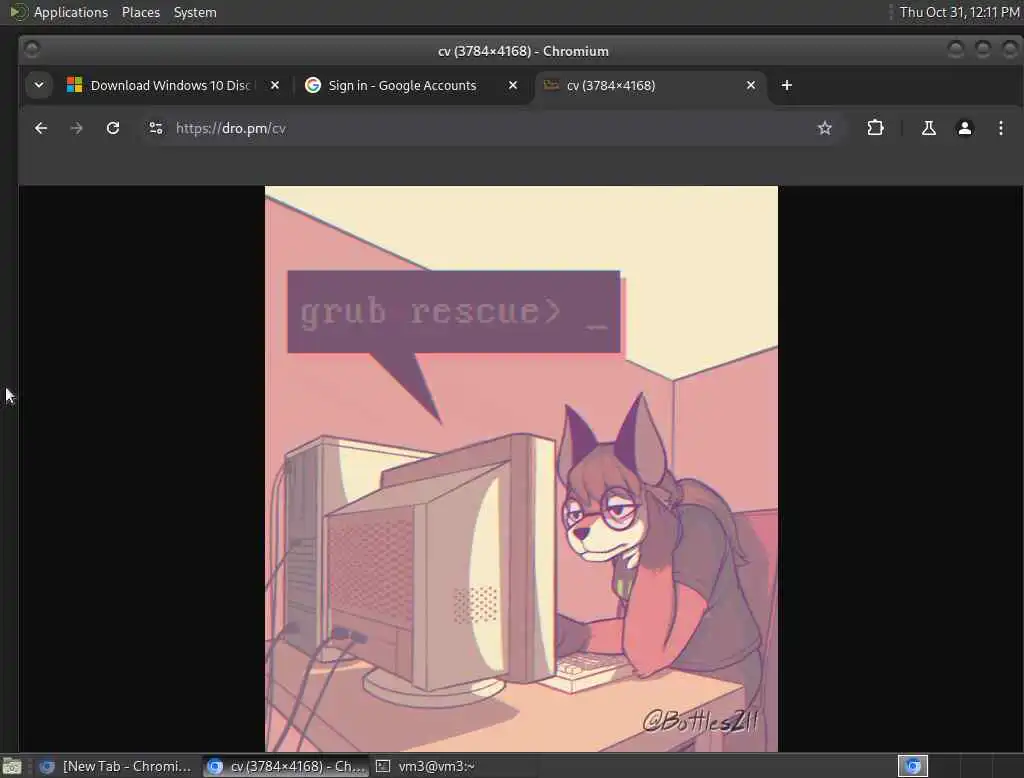Image resolution: width=1024 pixels, height=778 pixels.
Task: Click the show desktop icon in bottom panel
Action: [12, 766]
